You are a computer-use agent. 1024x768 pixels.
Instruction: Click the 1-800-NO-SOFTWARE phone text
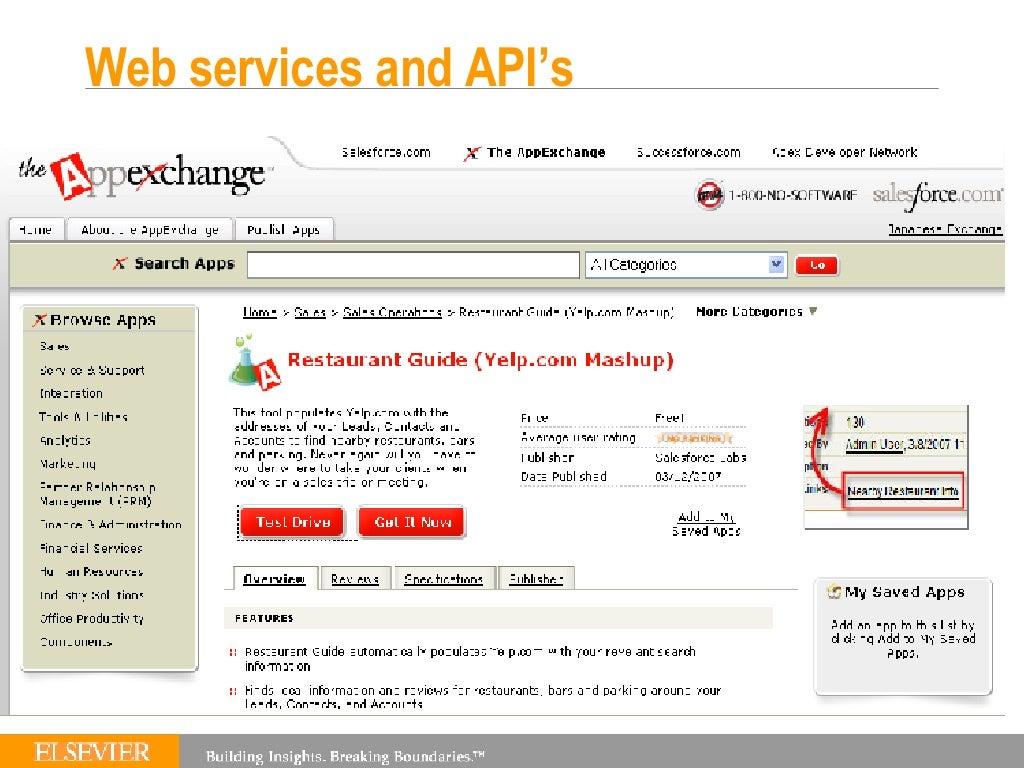click(793, 195)
